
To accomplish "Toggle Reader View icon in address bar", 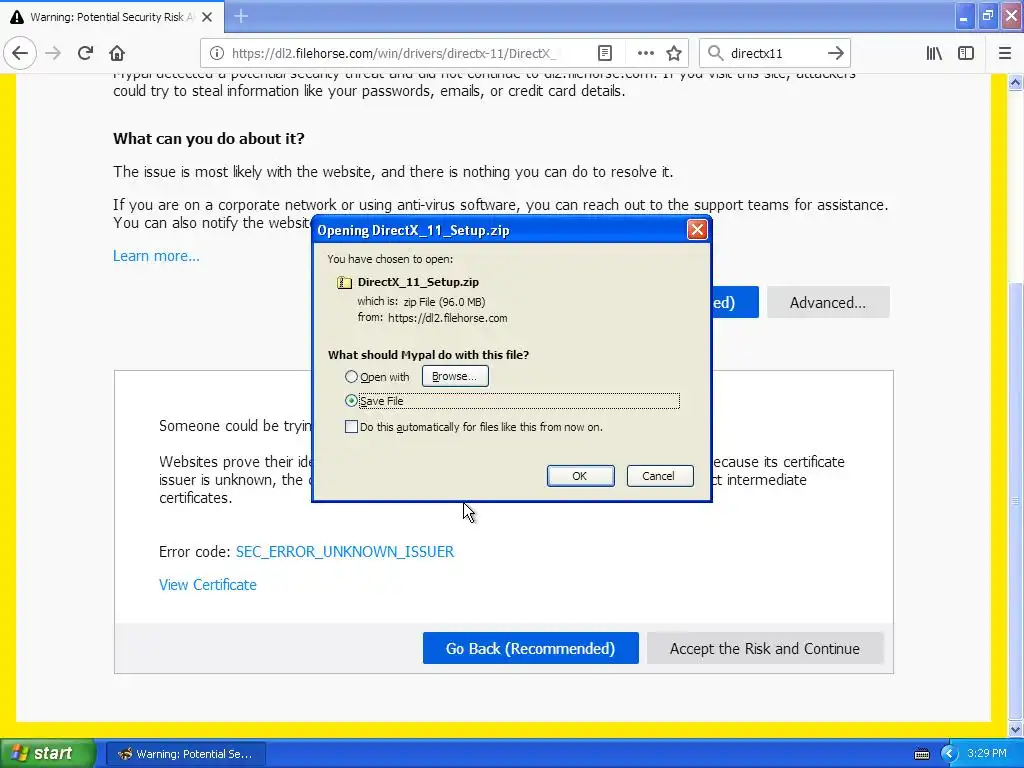I will click(x=605, y=54).
